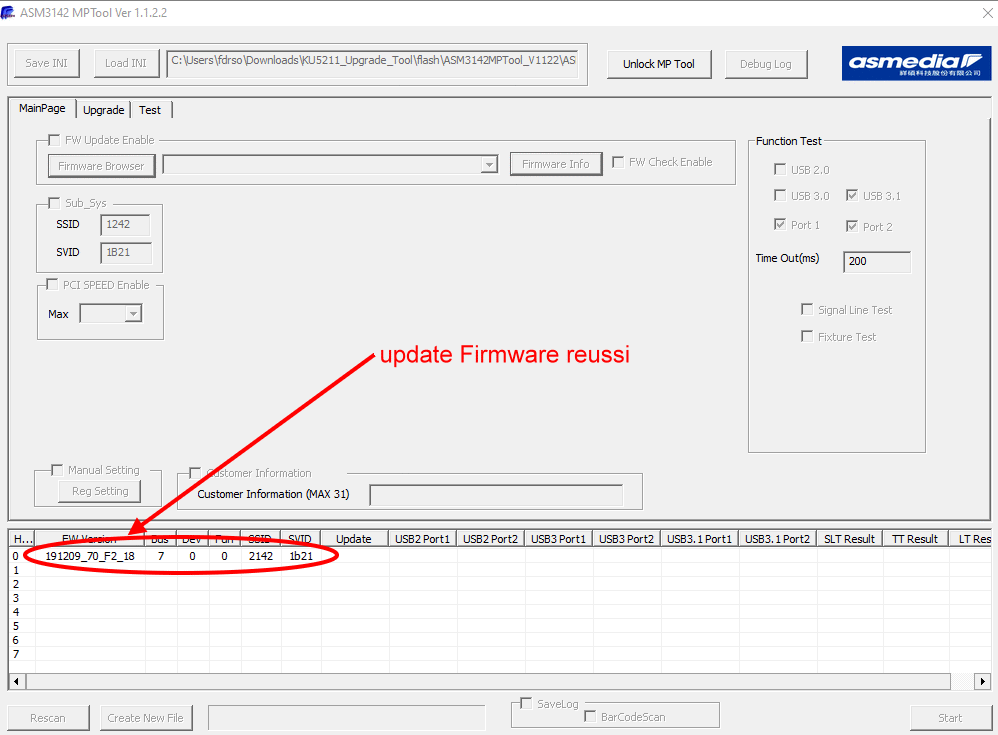The image size is (998, 735).
Task: Click the Save INI button
Action: point(46,63)
